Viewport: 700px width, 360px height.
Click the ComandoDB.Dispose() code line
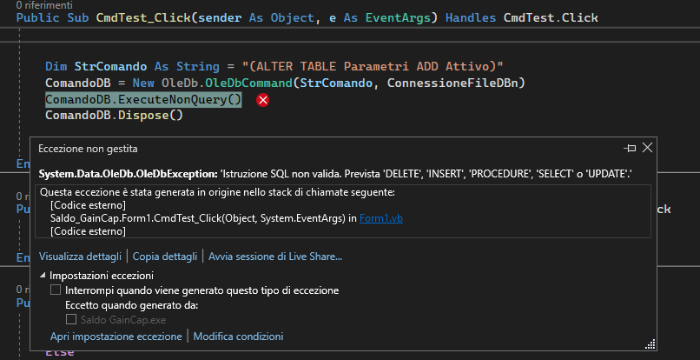point(114,115)
